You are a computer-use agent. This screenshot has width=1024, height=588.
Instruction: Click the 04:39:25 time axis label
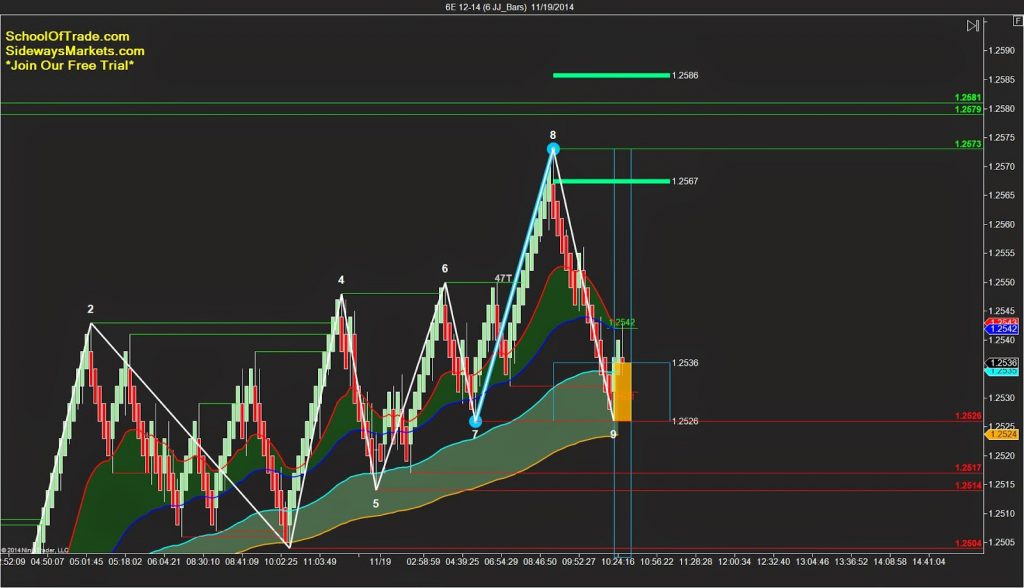coord(461,561)
